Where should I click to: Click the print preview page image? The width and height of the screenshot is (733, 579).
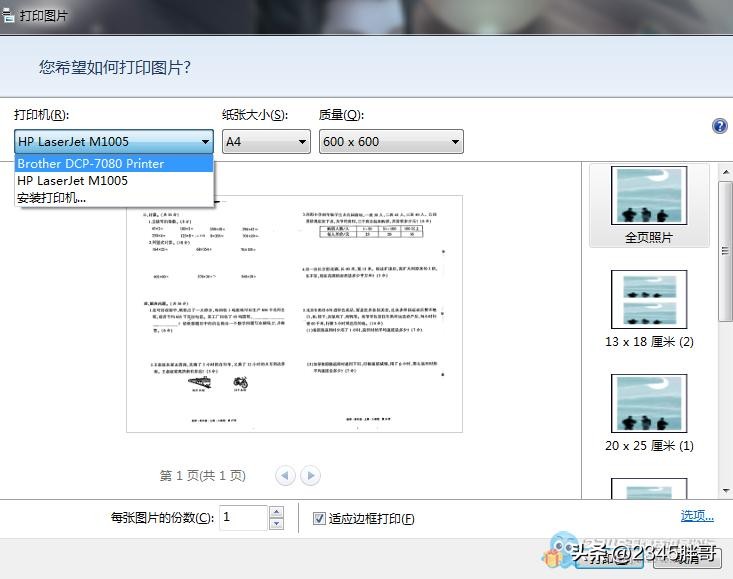(x=295, y=314)
